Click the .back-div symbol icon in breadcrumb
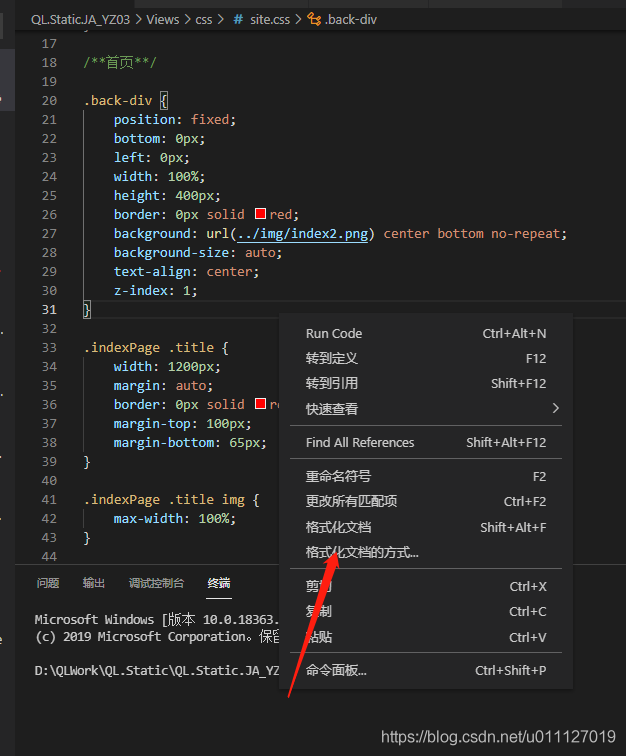Screen dimensions: 626x756 click(x=313, y=19)
